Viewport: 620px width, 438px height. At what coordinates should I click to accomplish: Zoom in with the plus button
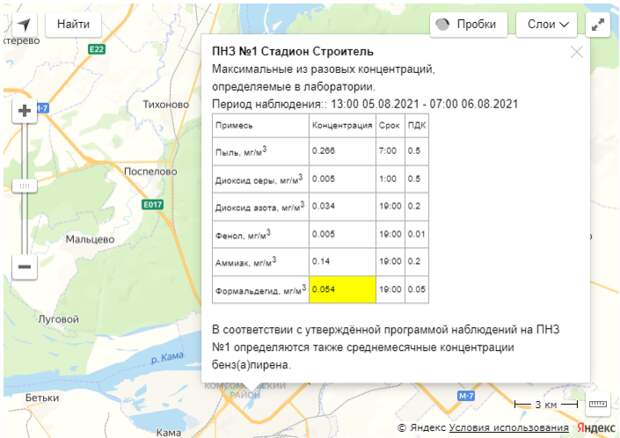click(25, 111)
